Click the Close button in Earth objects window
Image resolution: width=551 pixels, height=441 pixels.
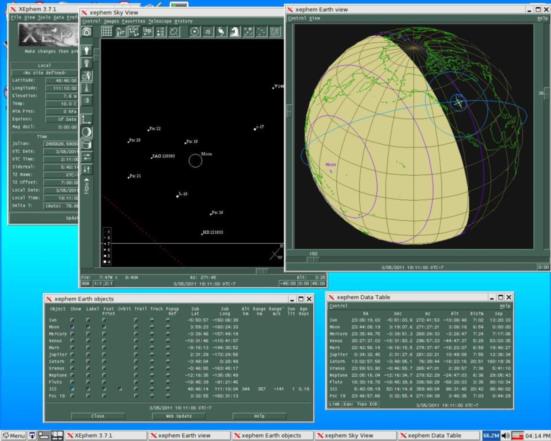click(98, 416)
